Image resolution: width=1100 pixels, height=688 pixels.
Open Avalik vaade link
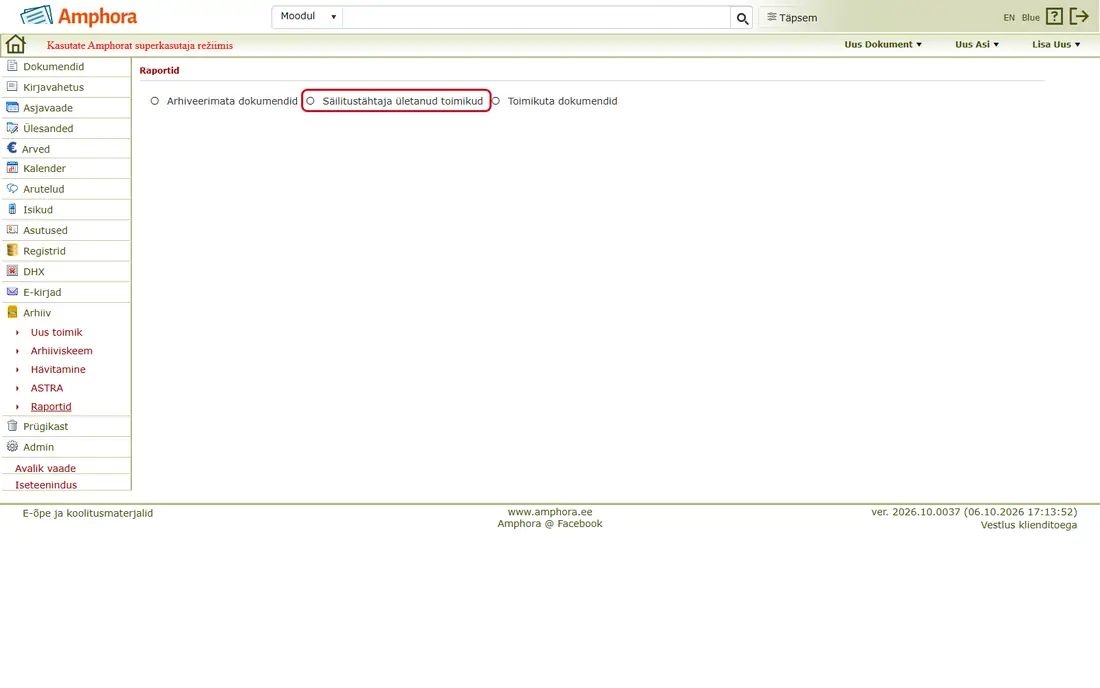45,468
